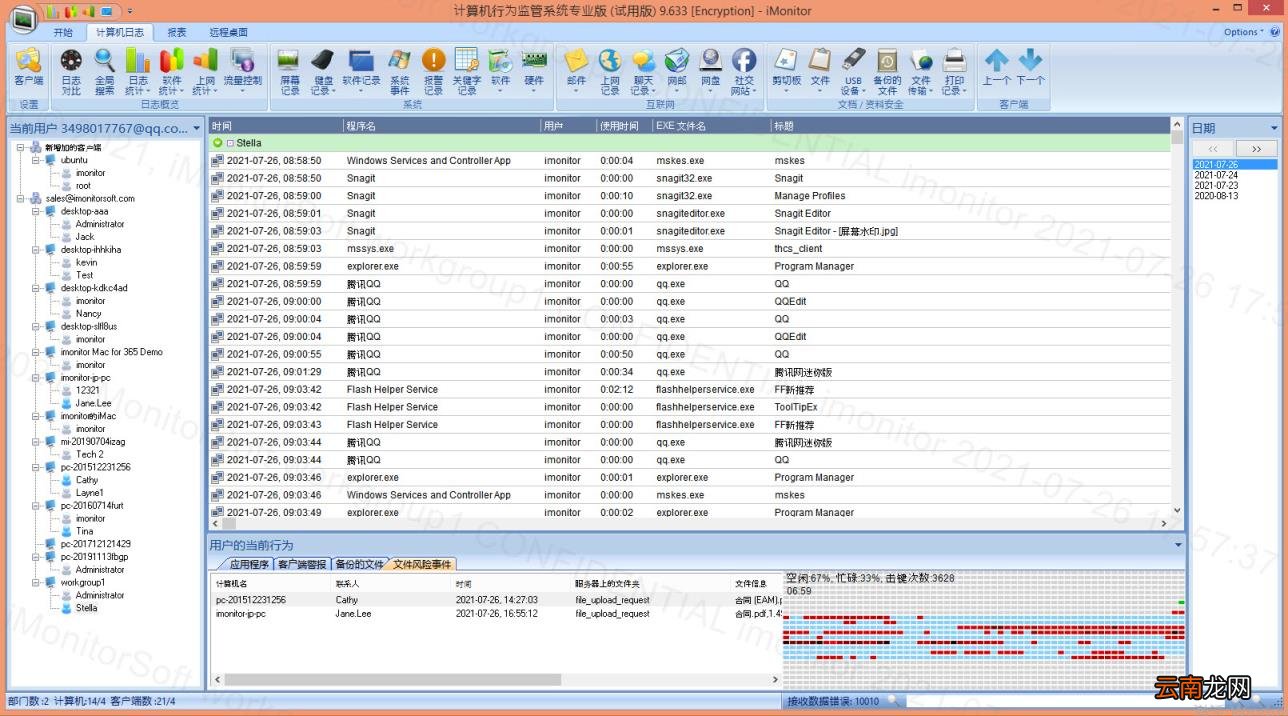Viewport: 1288px width, 716px height.
Task: Go to 下一个 next client arrow
Action: (x=1030, y=67)
